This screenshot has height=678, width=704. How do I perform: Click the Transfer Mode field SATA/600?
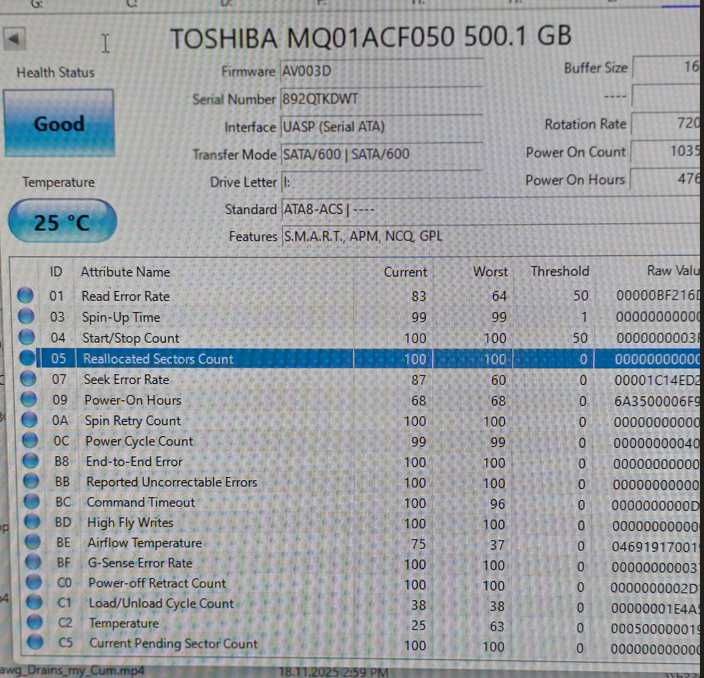click(382, 154)
